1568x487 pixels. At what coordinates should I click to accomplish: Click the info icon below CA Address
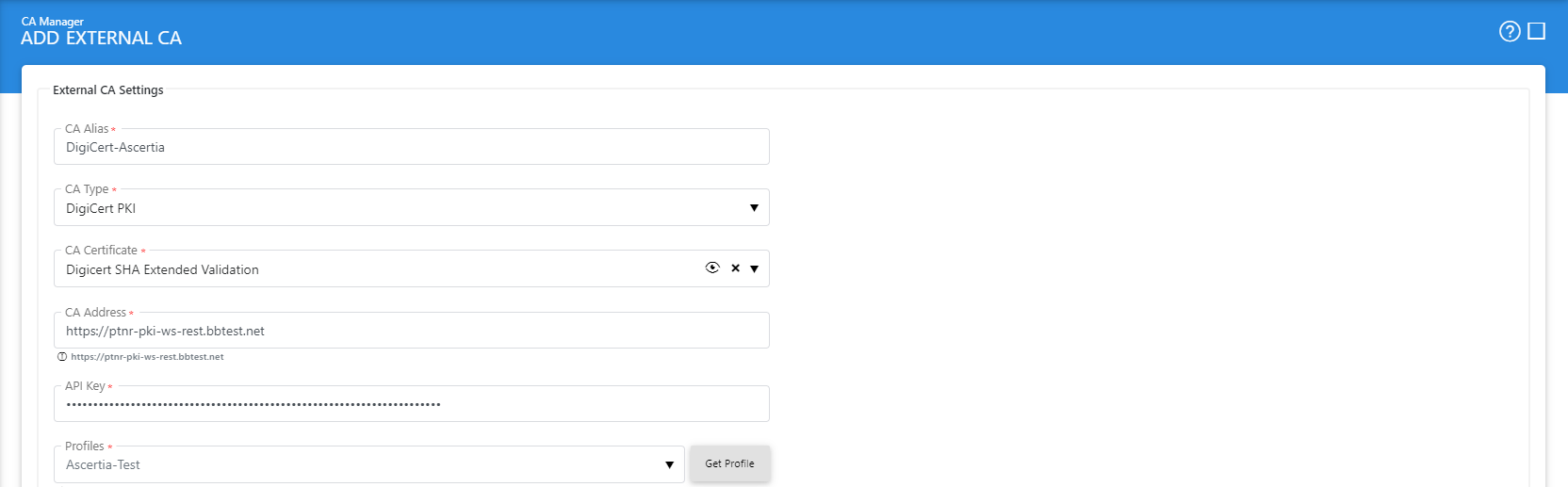[62, 357]
